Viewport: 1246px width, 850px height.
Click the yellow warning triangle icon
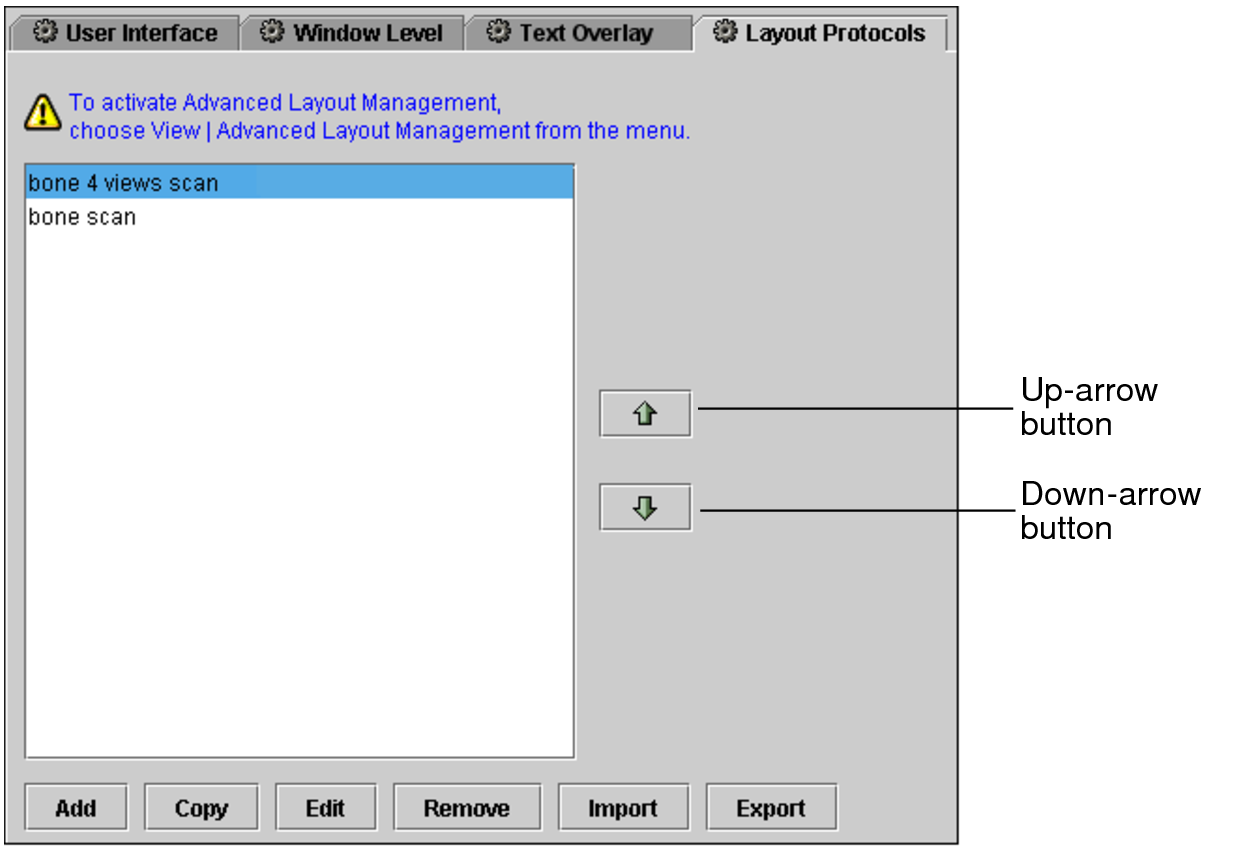(x=42, y=113)
